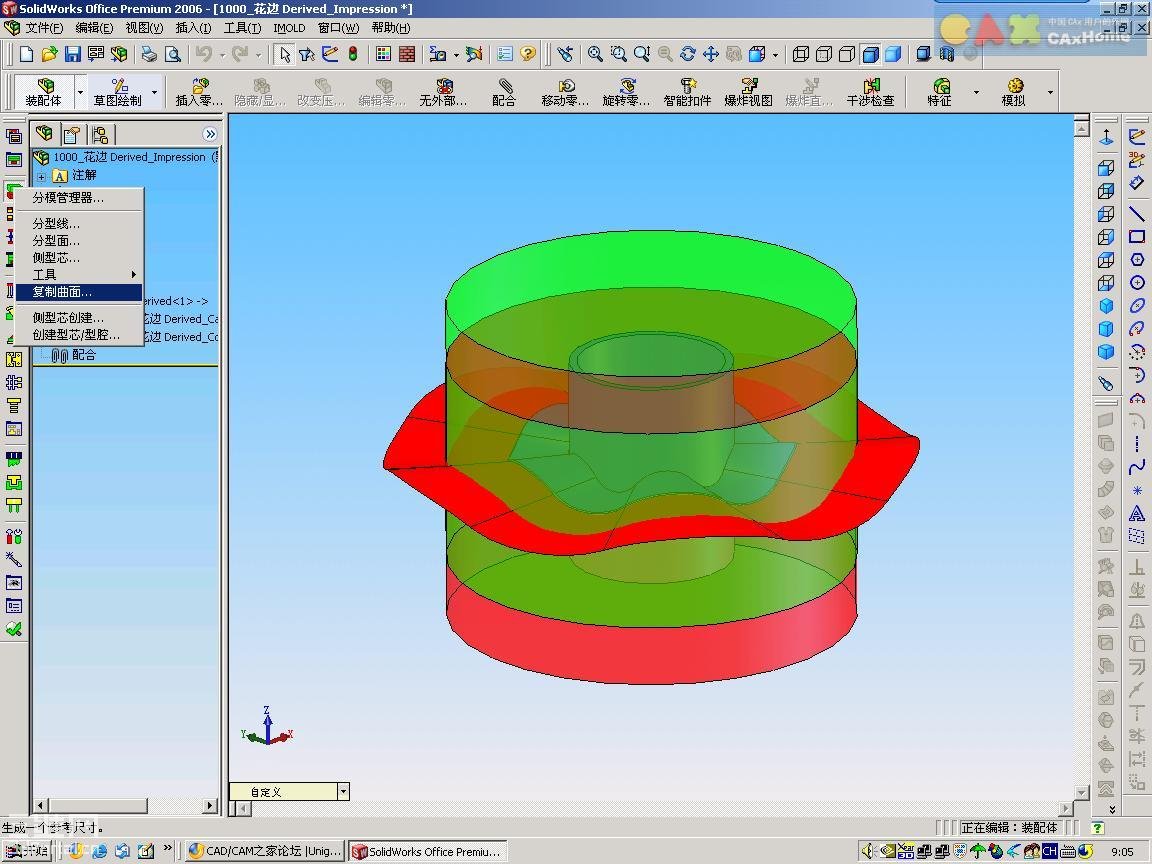The image size is (1152, 864).
Task: Click the Smart Fasteners (智能扣件) button
Action: point(687,92)
